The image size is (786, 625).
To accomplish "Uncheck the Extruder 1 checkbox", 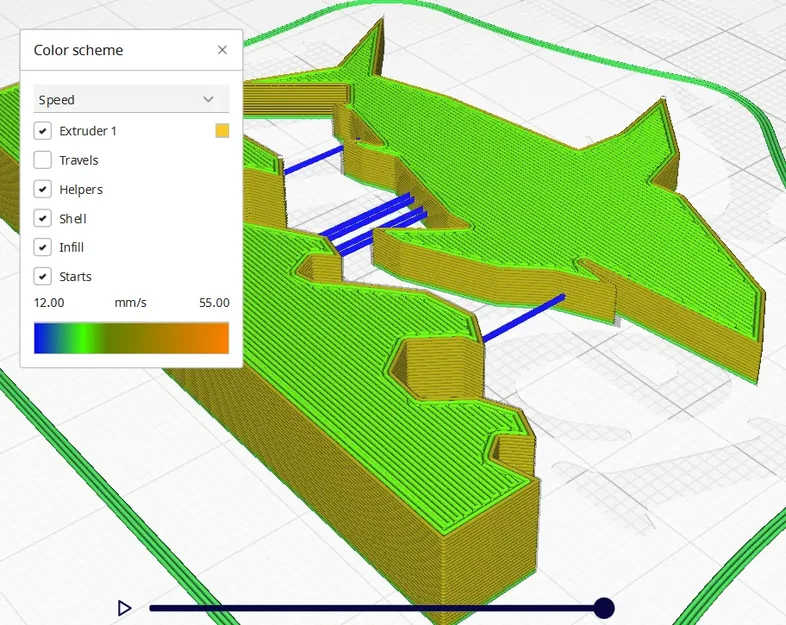I will [x=43, y=131].
